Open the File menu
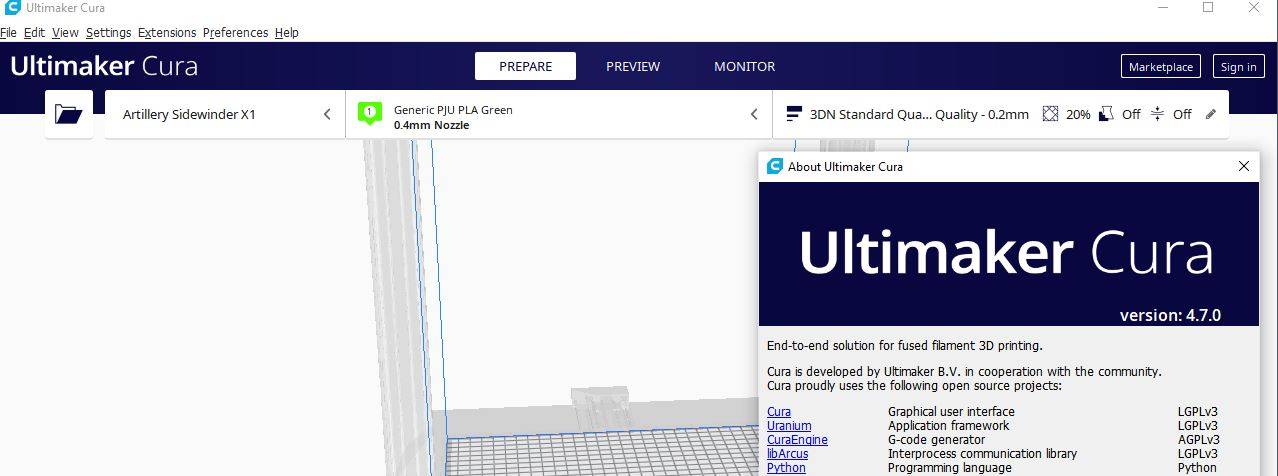The image size is (1278, 476). coord(9,32)
